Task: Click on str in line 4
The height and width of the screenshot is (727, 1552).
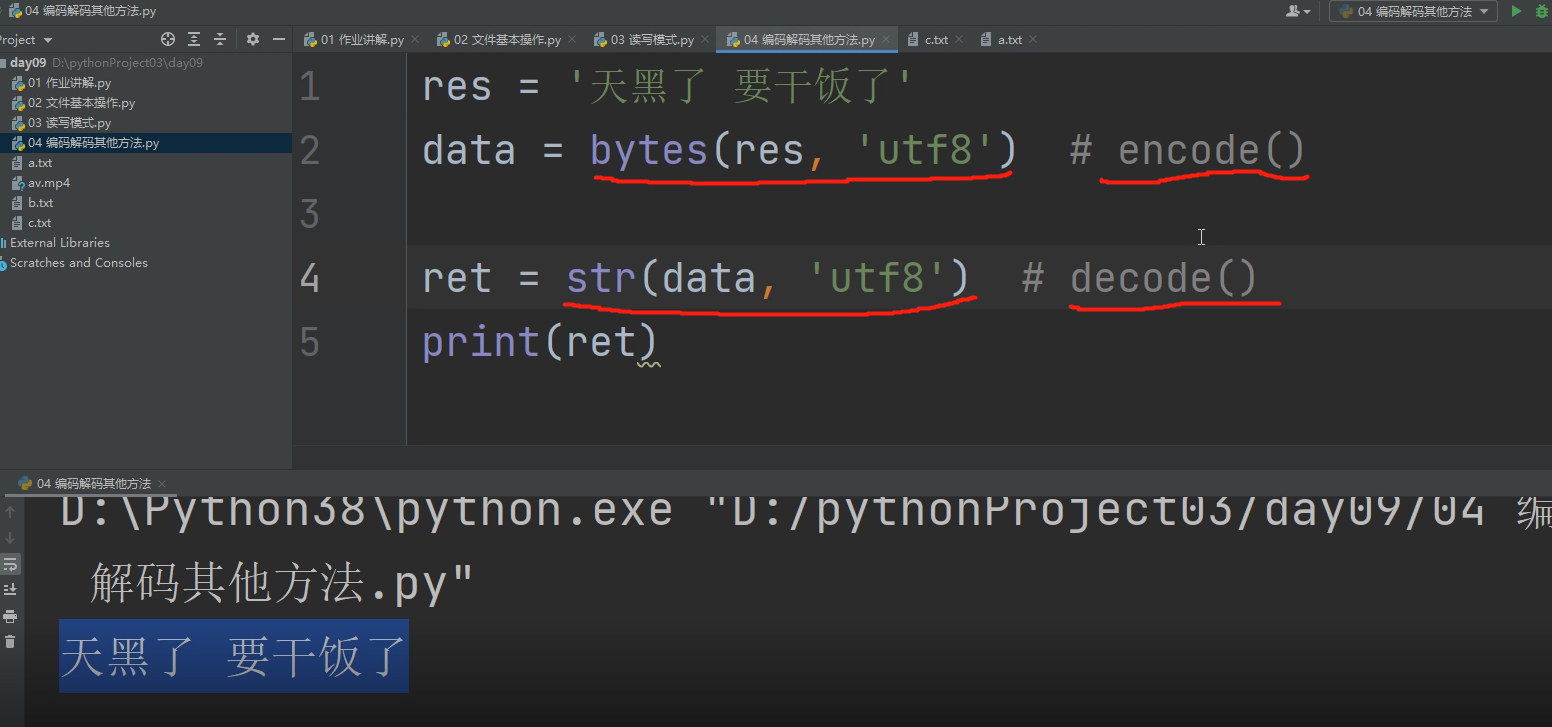Action: coord(602,278)
